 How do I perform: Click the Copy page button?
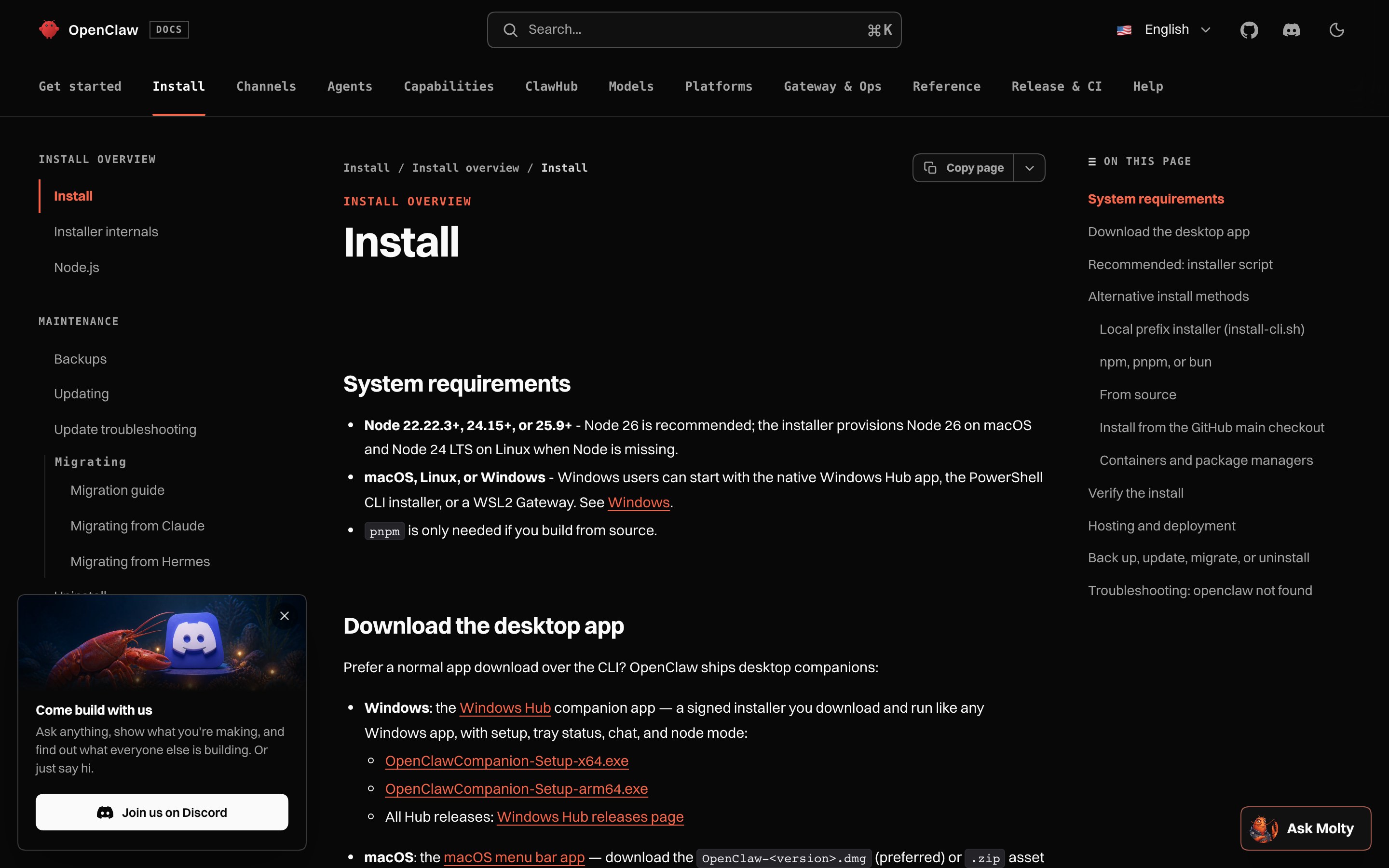coord(963,168)
